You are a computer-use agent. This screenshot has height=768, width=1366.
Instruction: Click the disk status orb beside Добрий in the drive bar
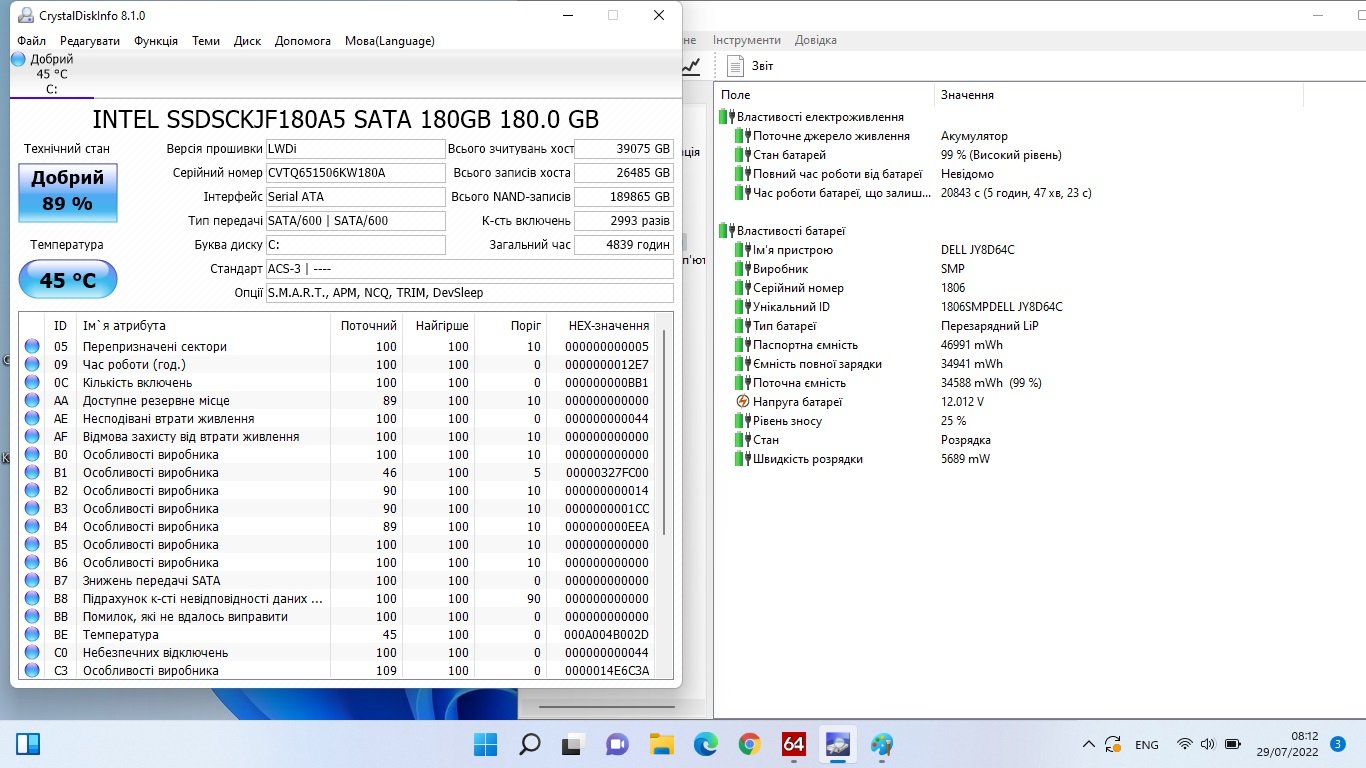click(x=18, y=59)
